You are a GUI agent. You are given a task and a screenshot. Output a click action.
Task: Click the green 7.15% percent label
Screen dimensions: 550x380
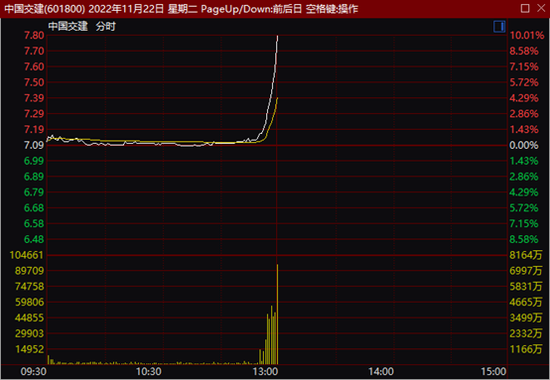point(524,224)
